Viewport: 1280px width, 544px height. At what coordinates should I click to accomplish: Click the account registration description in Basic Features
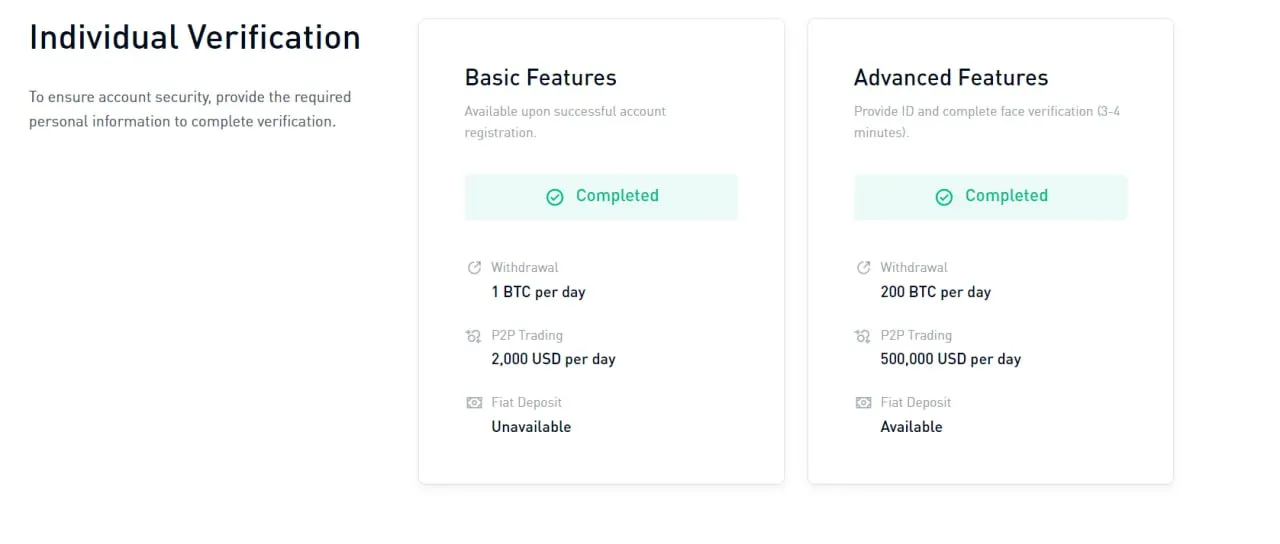pyautogui.click(x=565, y=122)
